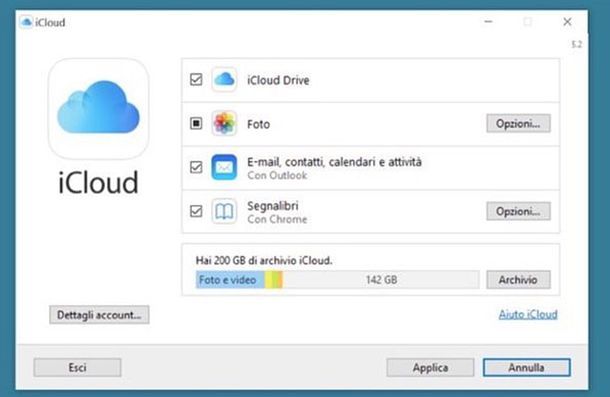Image resolution: width=610 pixels, height=397 pixels.
Task: Toggle the Foto checkbox
Action: [x=196, y=123]
